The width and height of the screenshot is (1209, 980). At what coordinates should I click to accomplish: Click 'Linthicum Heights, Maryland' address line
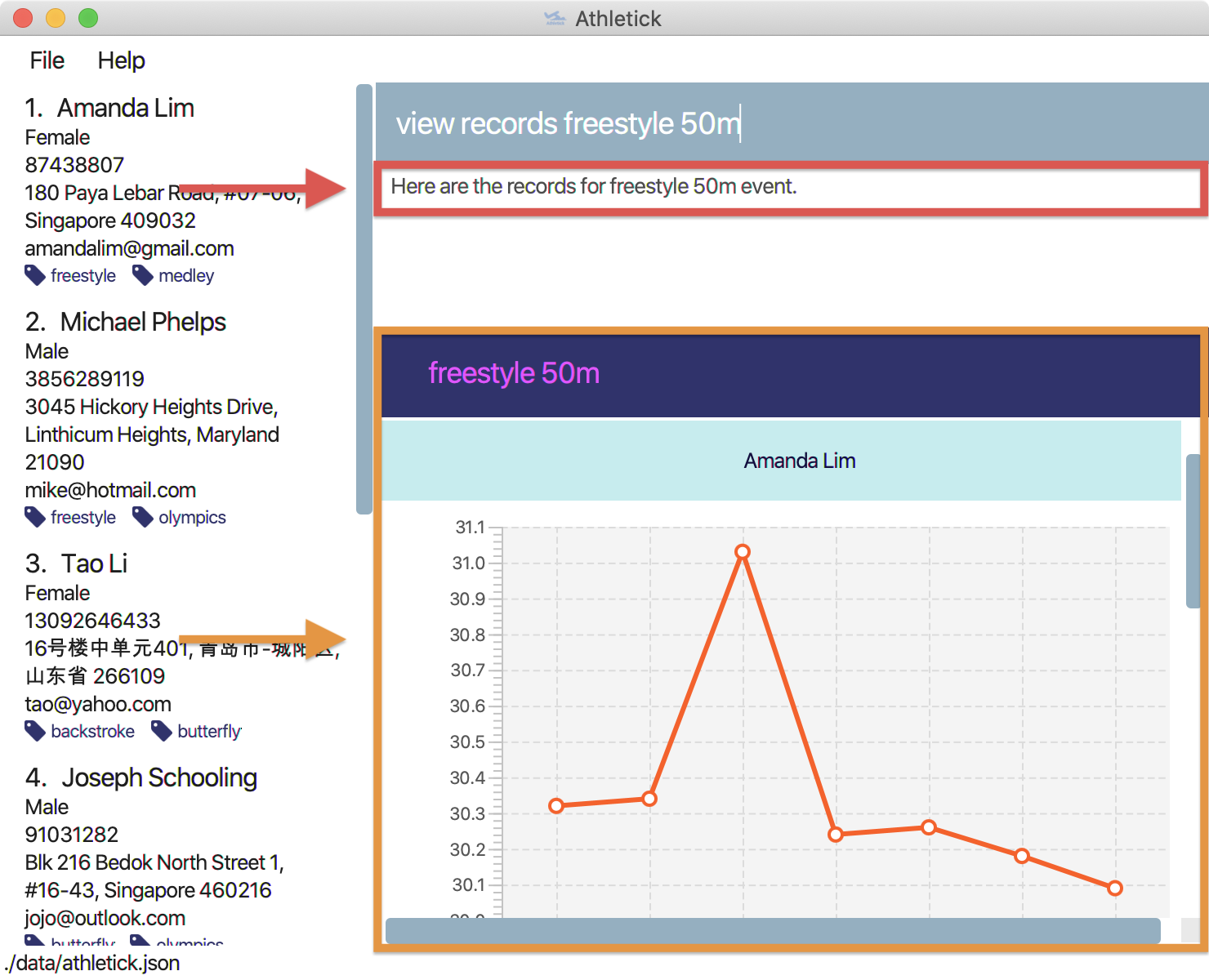pyautogui.click(x=152, y=434)
